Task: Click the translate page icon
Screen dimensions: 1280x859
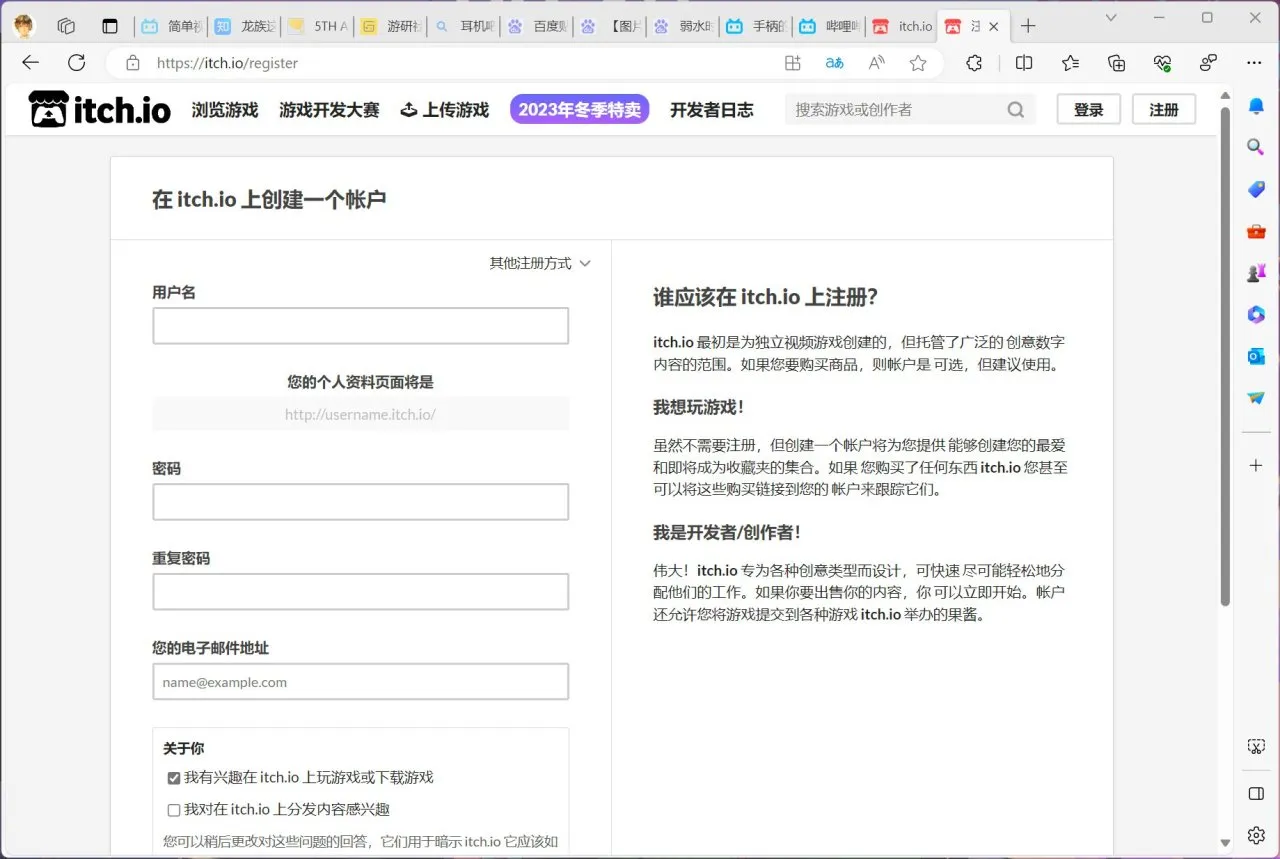Action: [834, 63]
